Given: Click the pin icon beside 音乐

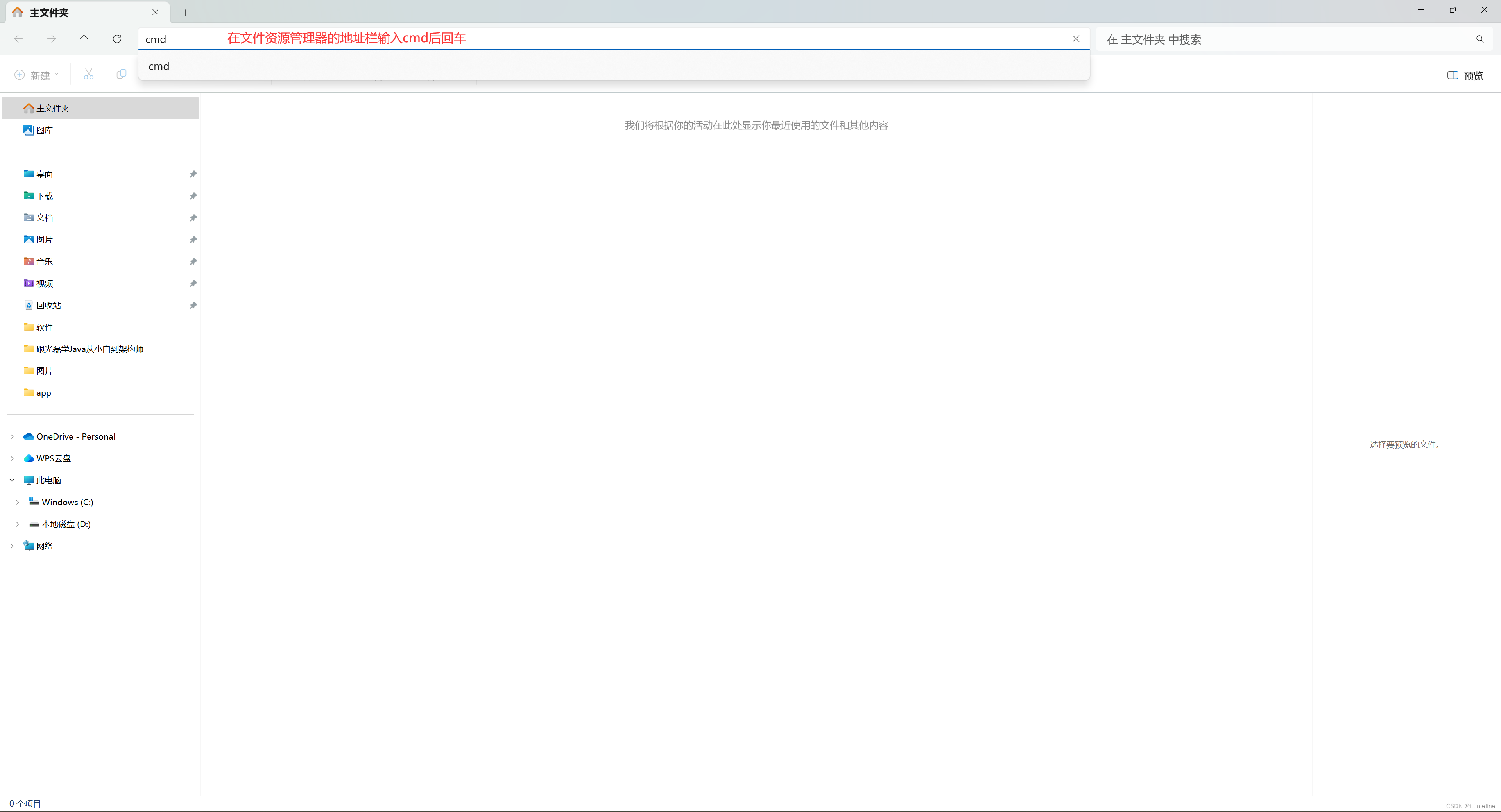Looking at the screenshot, I should [193, 261].
